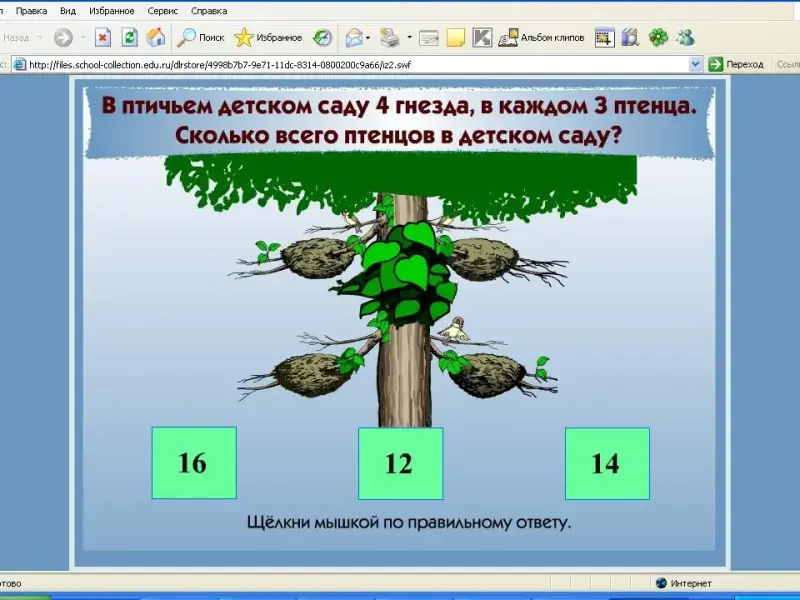800x600 pixels.
Task: Click the Stop loading icon
Action: click(x=102, y=38)
